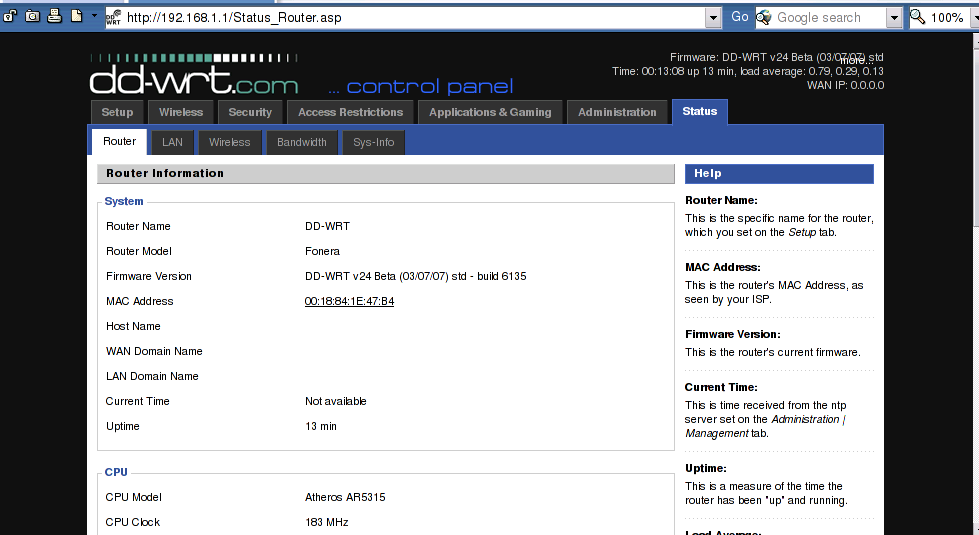Click the Firmware Version help heading
The width and height of the screenshot is (979, 535).
(732, 334)
